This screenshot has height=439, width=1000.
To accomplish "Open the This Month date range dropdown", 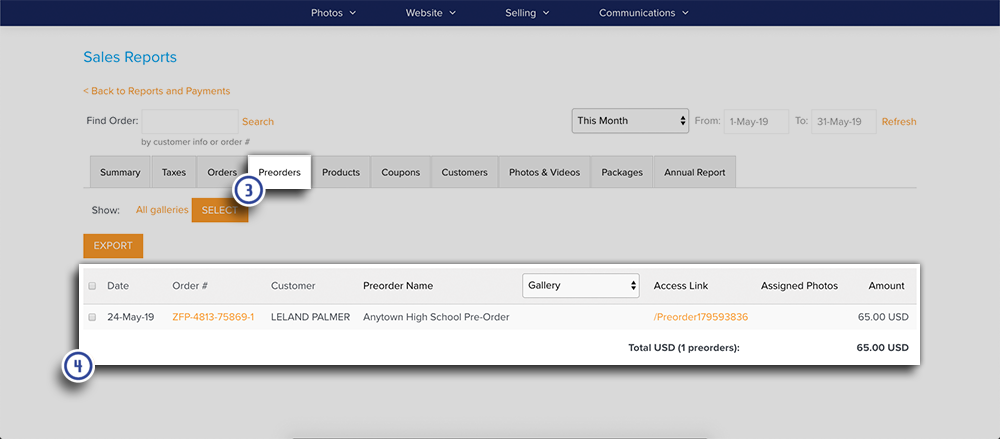I will pos(631,121).
